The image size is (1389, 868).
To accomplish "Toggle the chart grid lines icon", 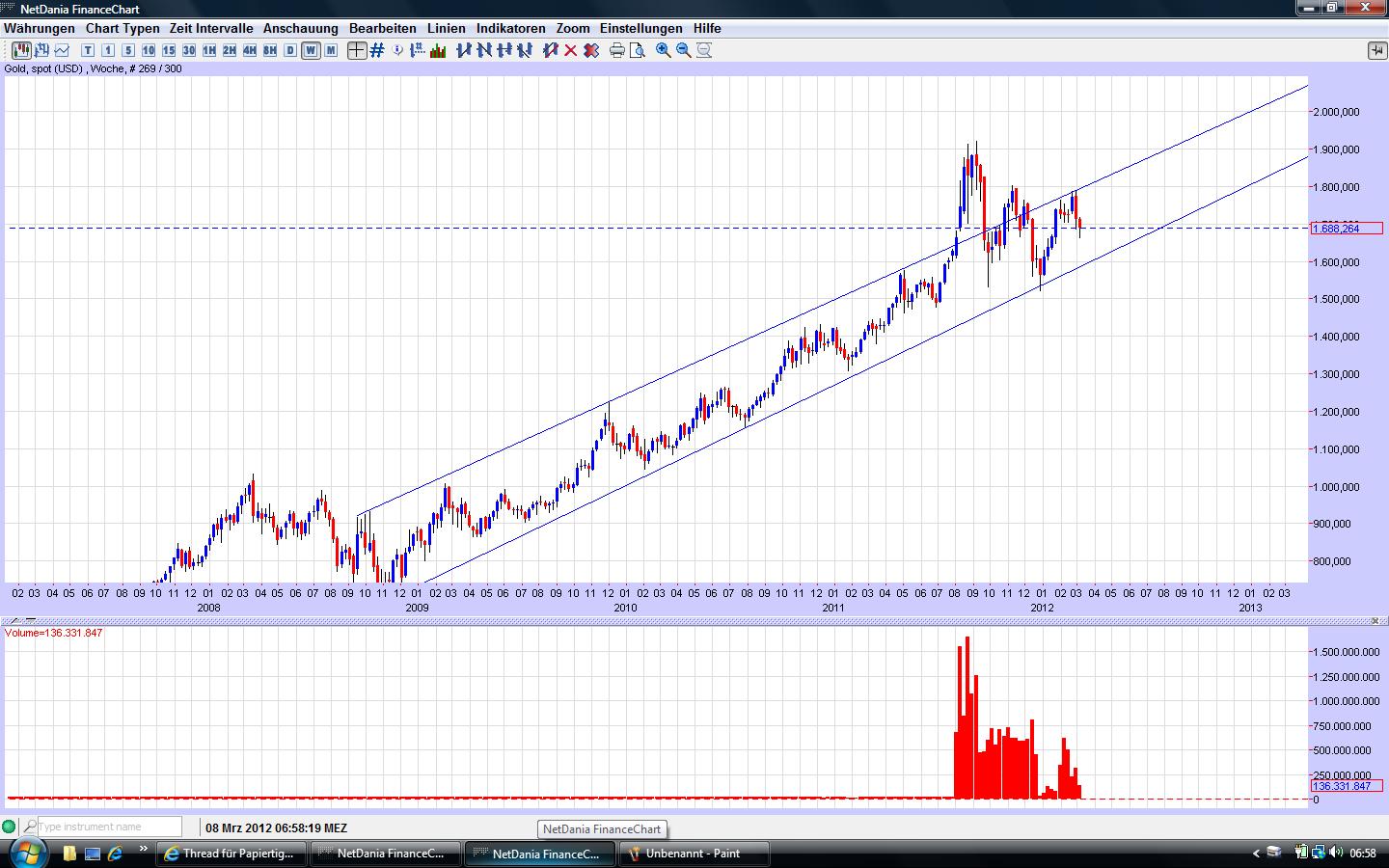I will coord(377,50).
